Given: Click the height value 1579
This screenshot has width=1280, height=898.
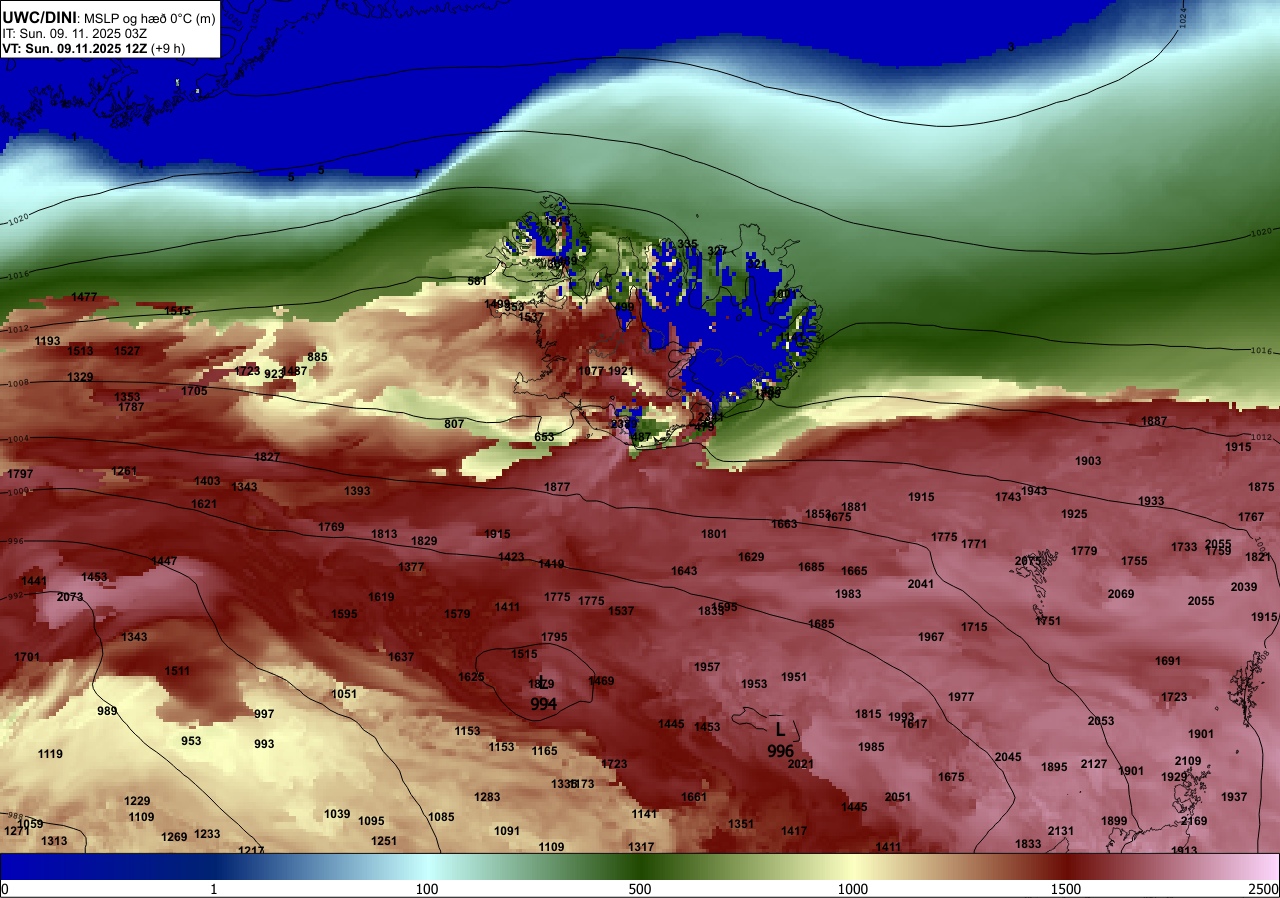Looking at the screenshot, I should click(x=457, y=614).
